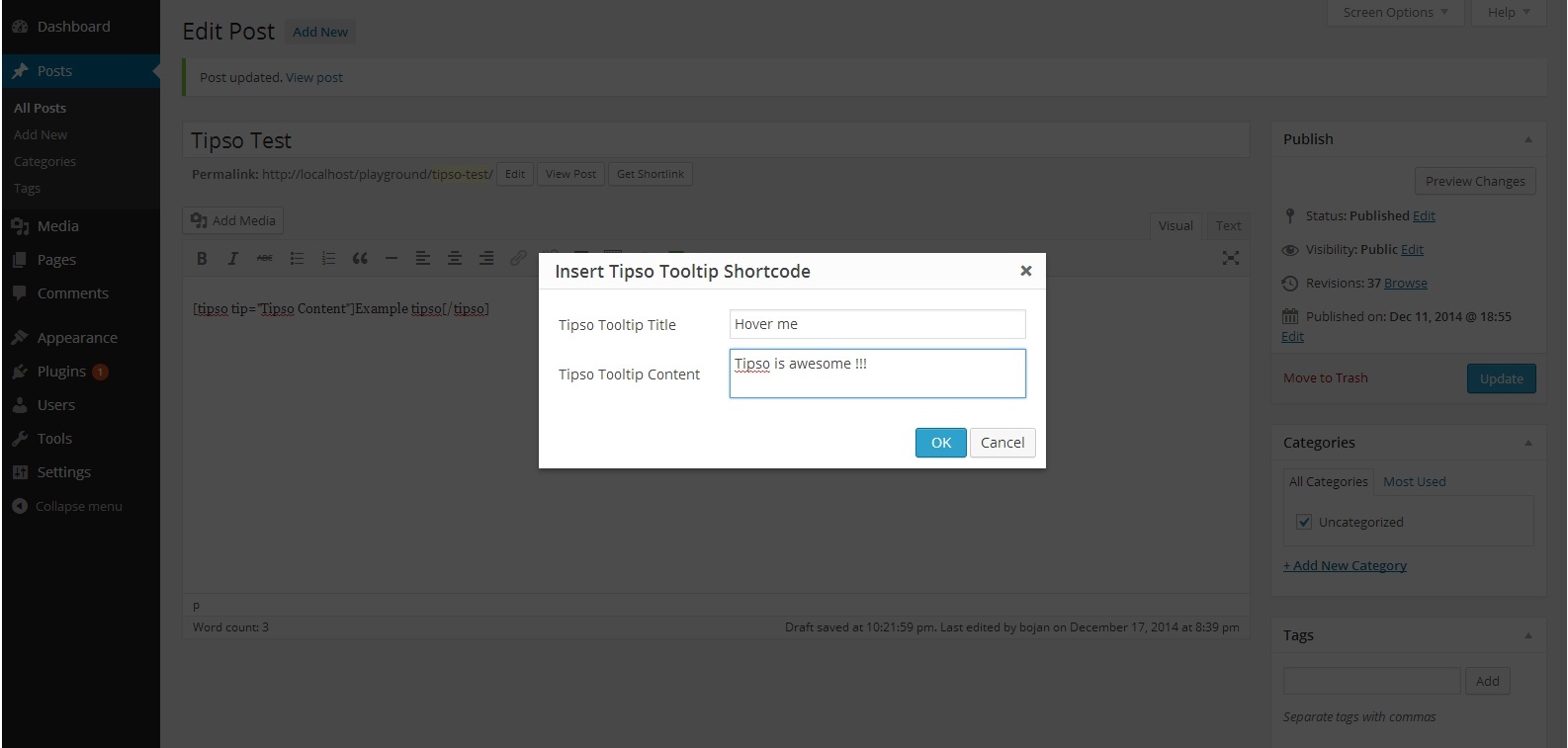Screen dimensions: 1568x748
Task: Insert horizontal line
Action: pos(392,258)
